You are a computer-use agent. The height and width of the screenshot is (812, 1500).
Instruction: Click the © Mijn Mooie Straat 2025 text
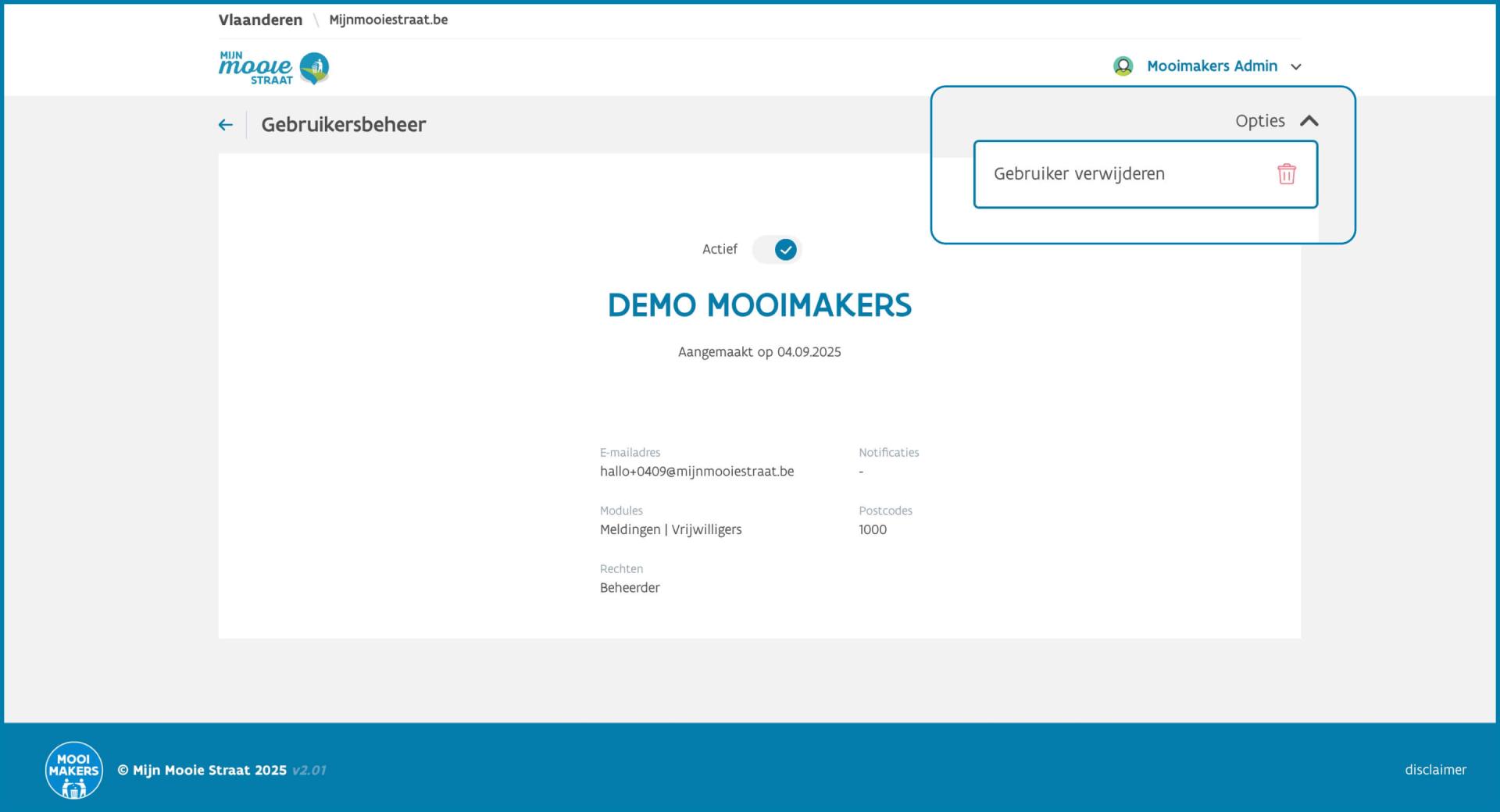(202, 771)
